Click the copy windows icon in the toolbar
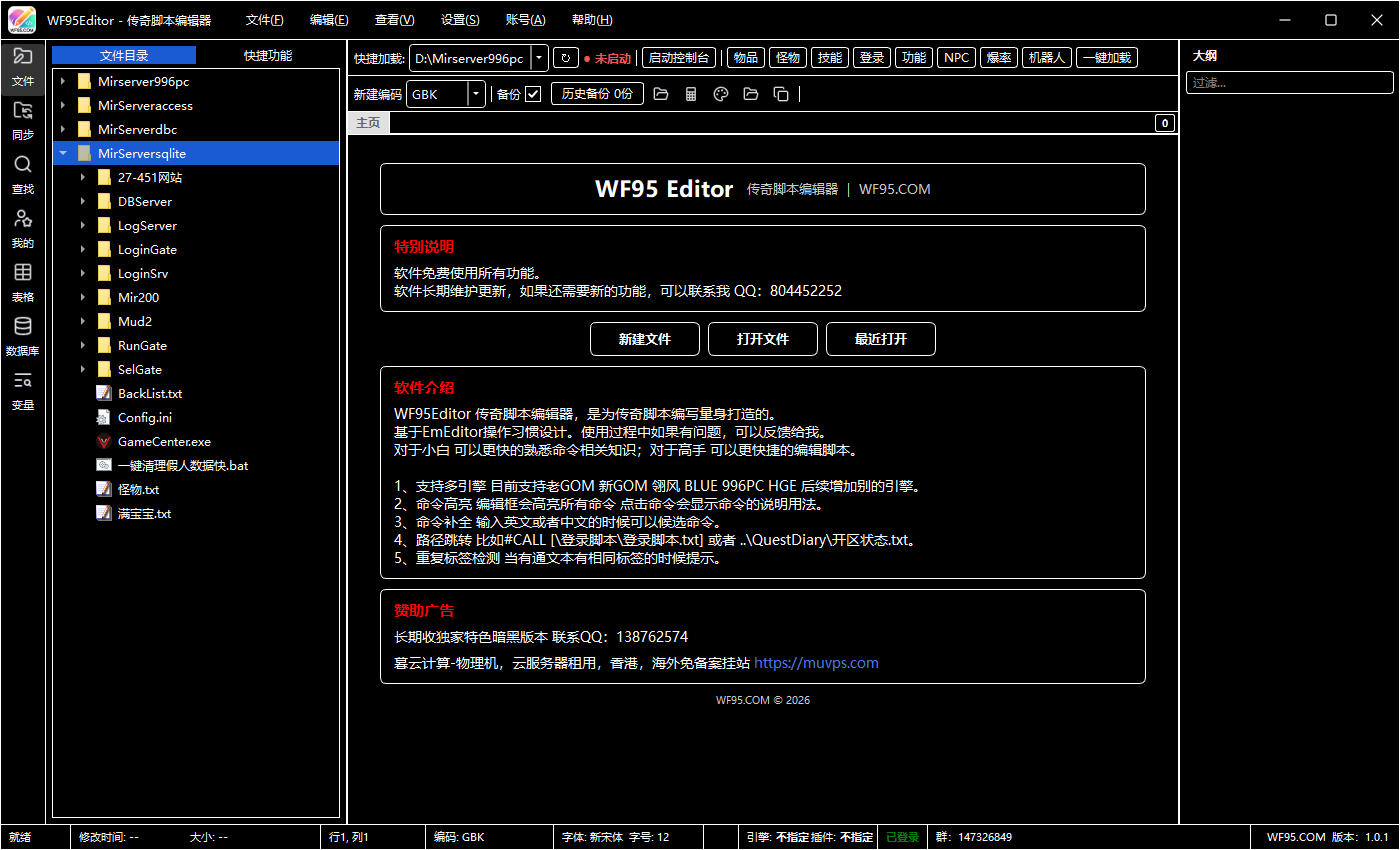The width and height of the screenshot is (1400, 850). click(781, 94)
